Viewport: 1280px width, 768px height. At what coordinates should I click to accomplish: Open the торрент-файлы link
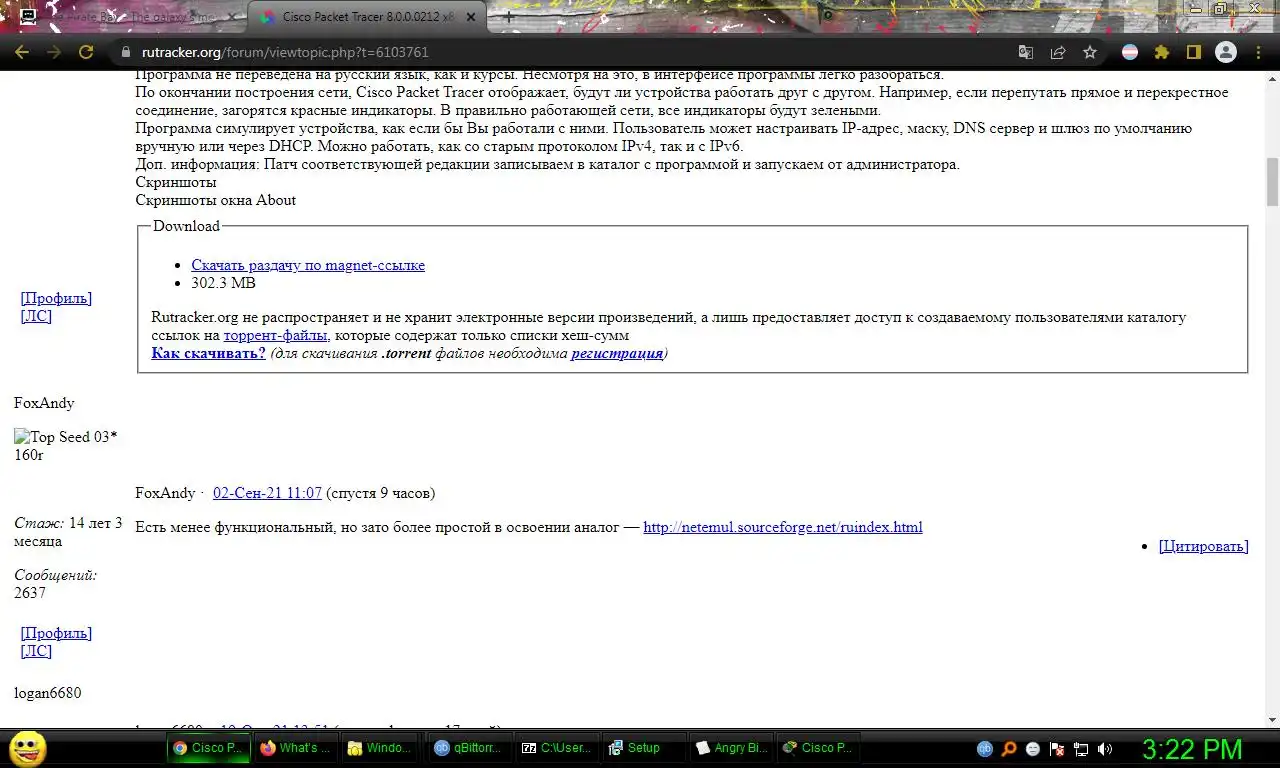[x=276, y=335]
